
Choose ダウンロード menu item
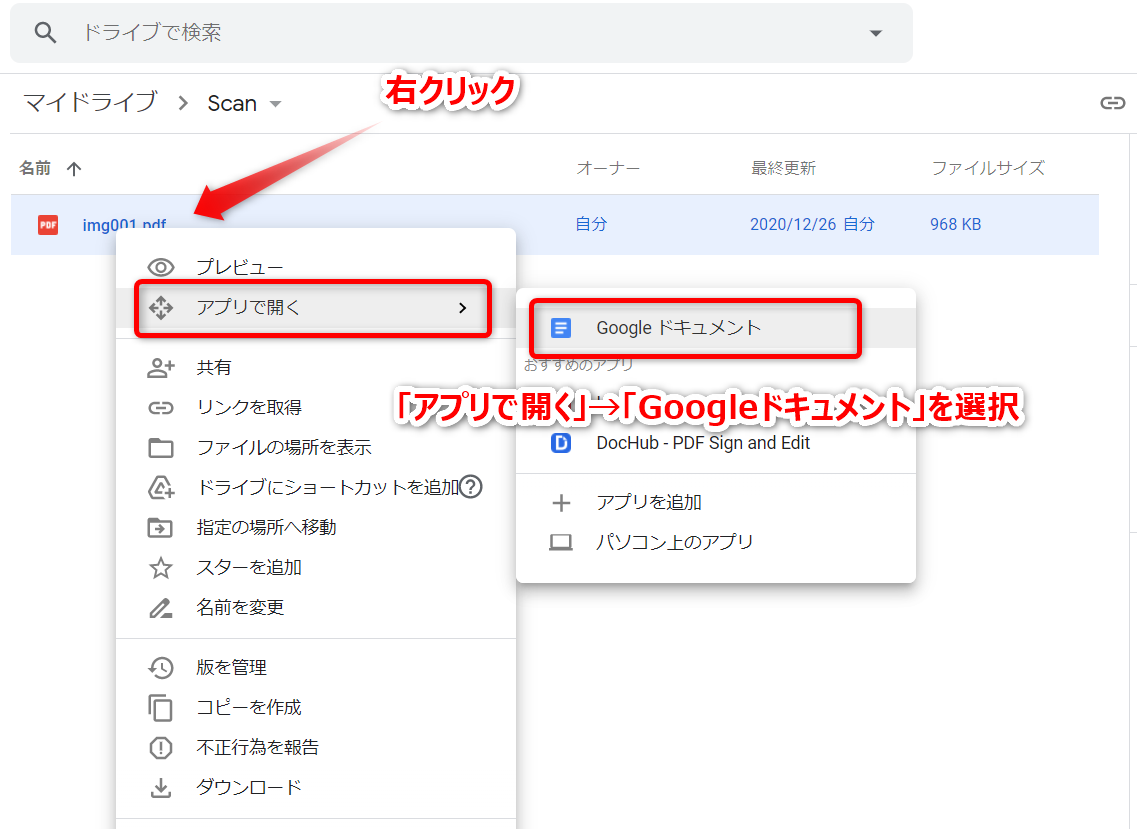coord(316,787)
